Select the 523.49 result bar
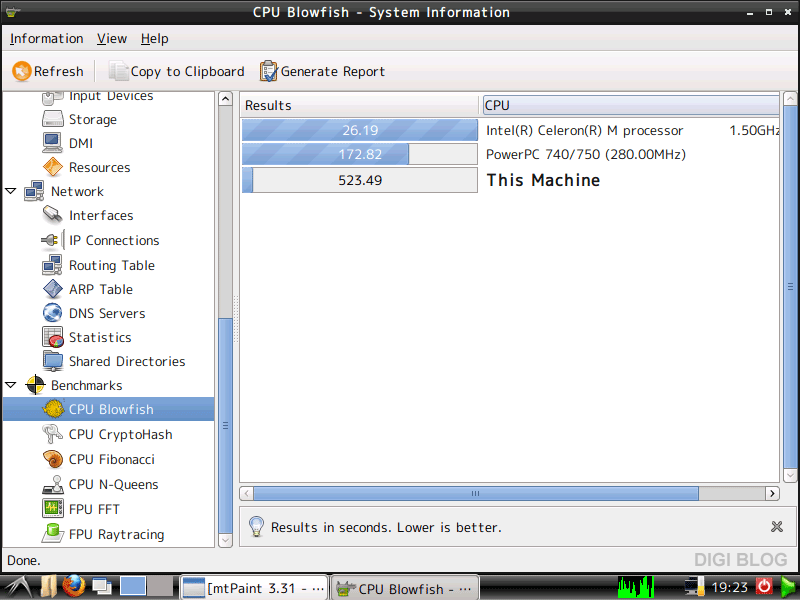This screenshot has width=800, height=600. (x=360, y=180)
